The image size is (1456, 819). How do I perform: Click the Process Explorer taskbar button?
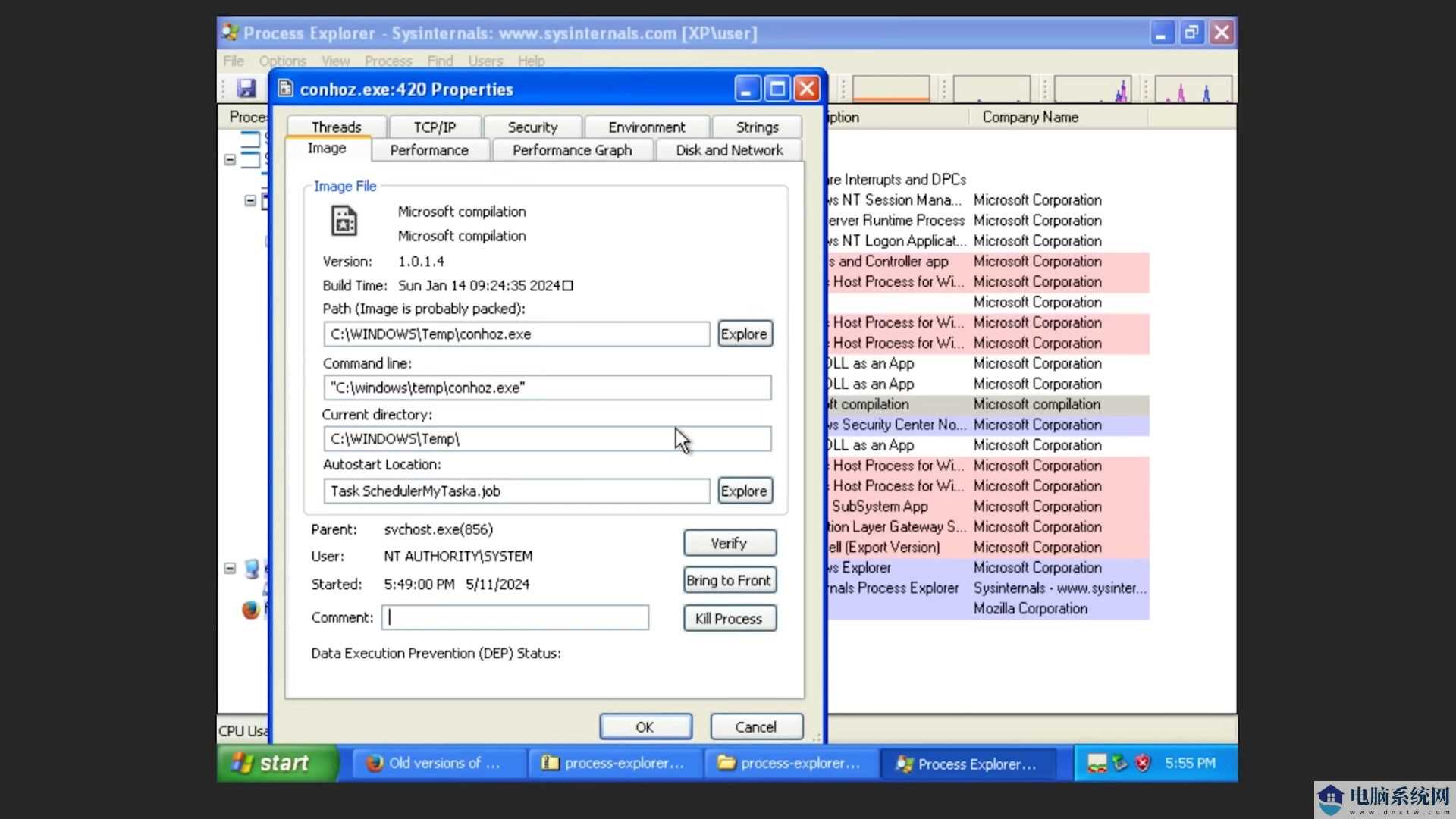[x=968, y=764]
